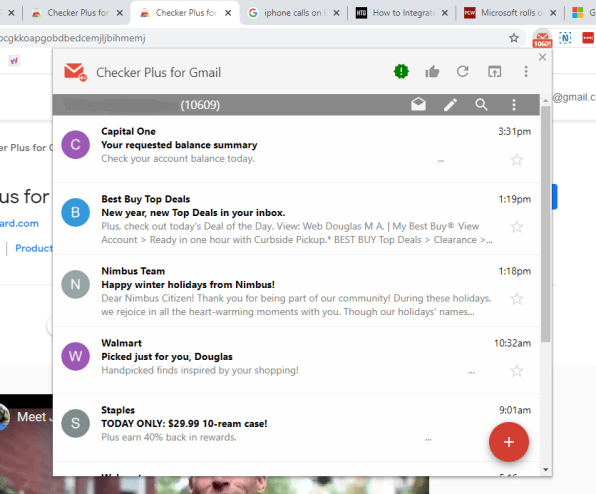596x494 pixels.
Task: Open account bar three-dot menu
Action: [514, 105]
